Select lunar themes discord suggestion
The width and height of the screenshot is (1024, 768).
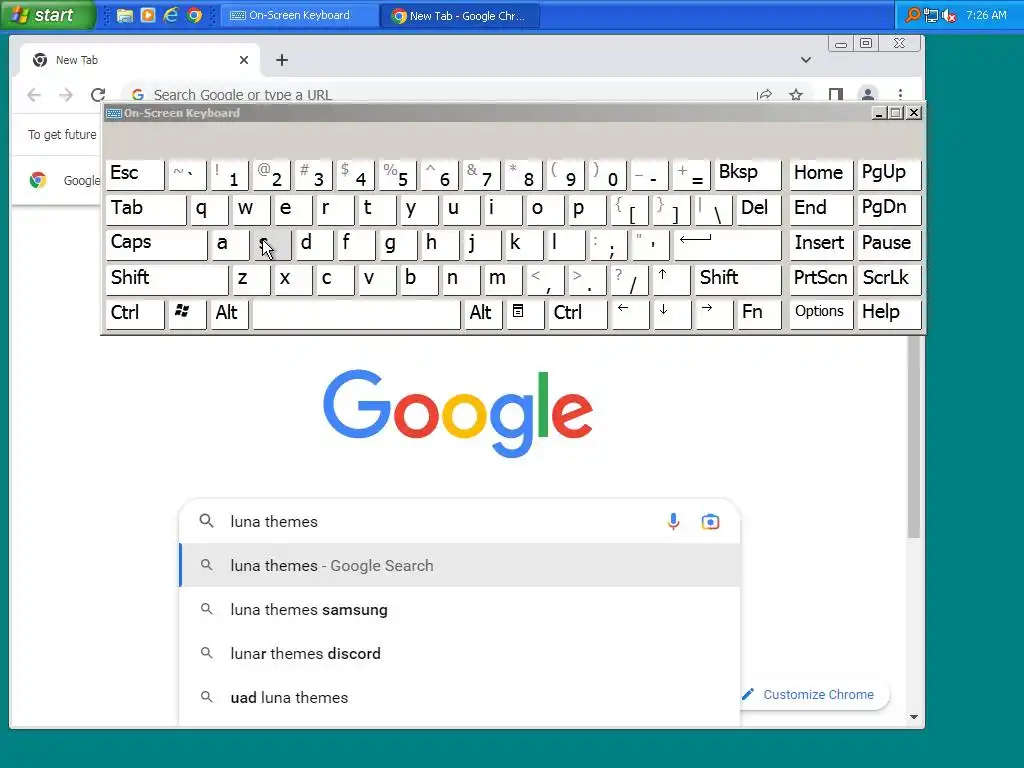tap(460, 654)
